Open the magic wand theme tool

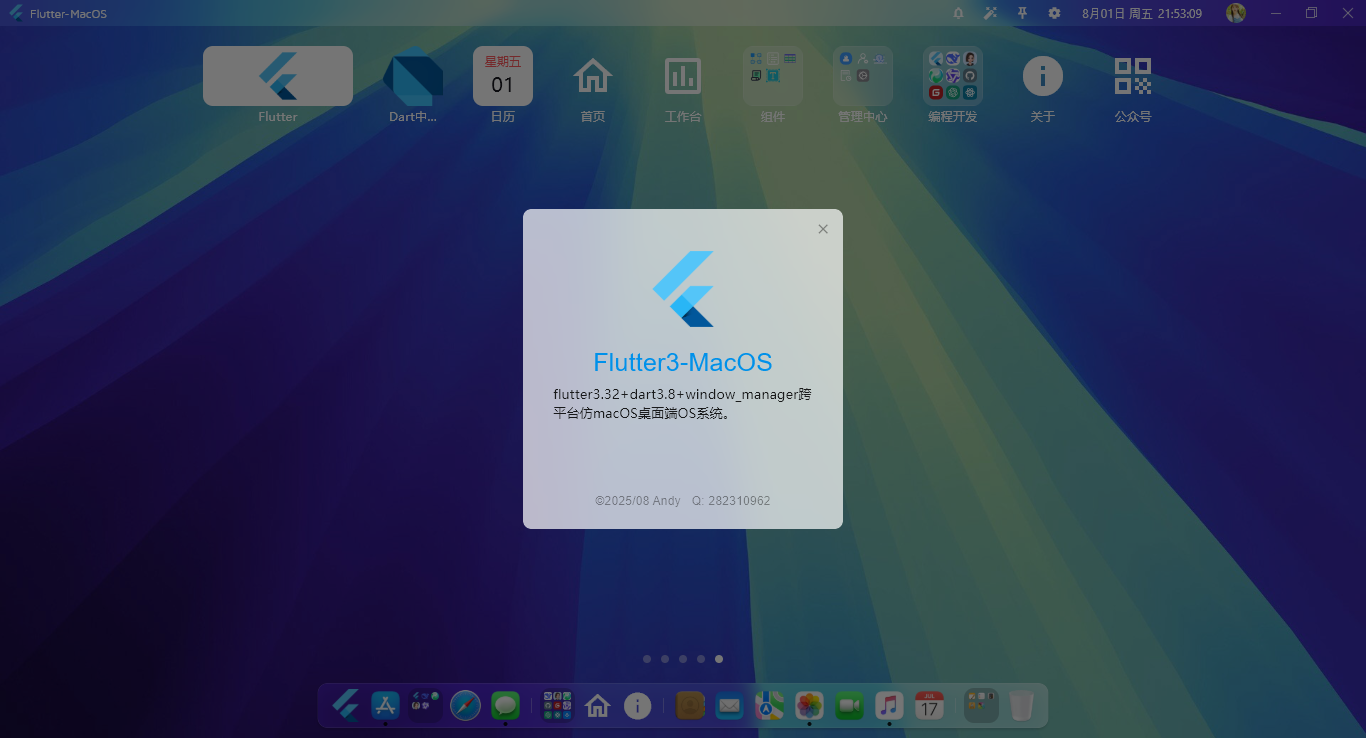coord(990,13)
